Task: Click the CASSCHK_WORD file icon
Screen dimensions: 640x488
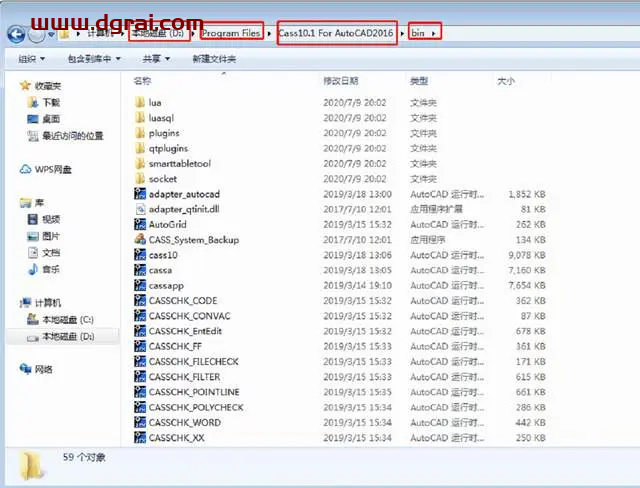Action: click(140, 422)
